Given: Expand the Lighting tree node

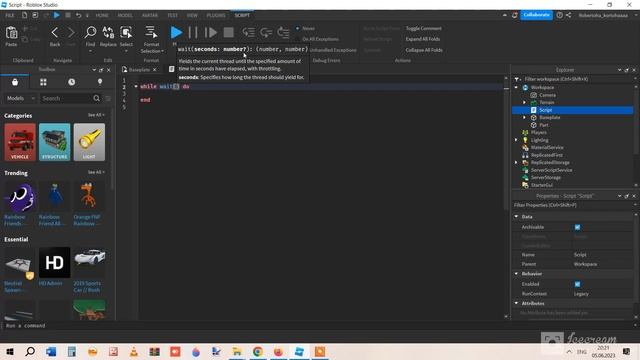Looking at the screenshot, I should pyautogui.click(x=516, y=140).
